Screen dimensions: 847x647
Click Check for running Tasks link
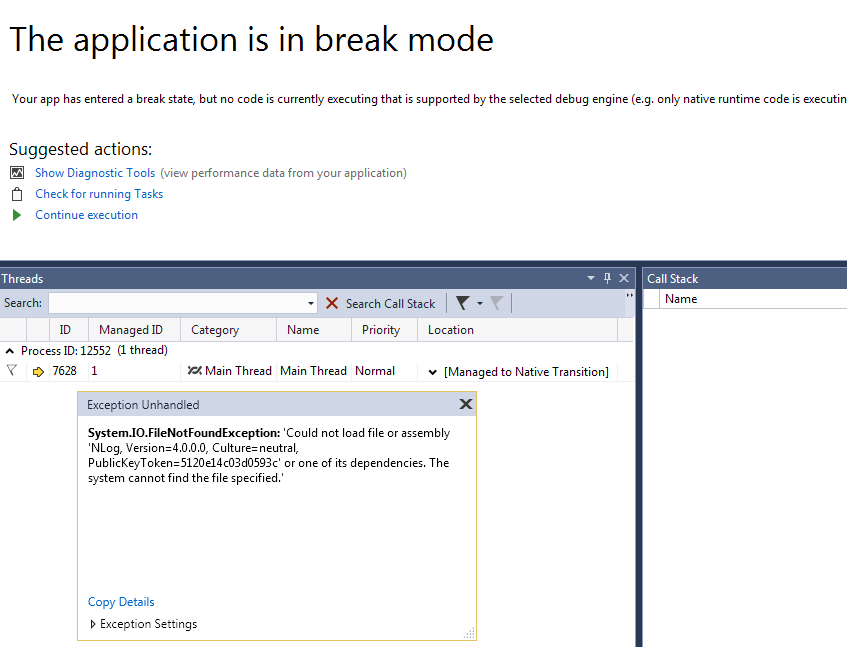pos(99,194)
